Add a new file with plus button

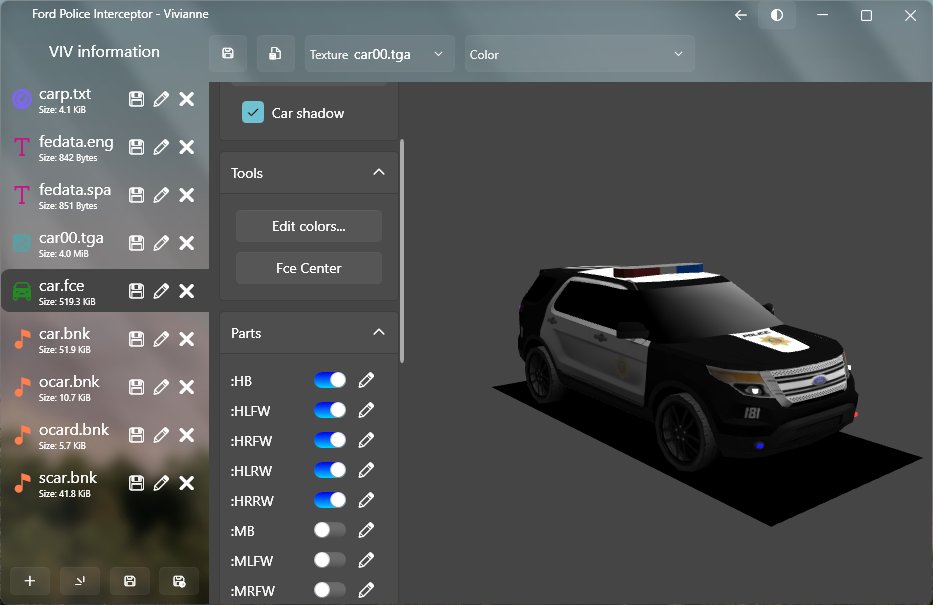click(x=30, y=581)
